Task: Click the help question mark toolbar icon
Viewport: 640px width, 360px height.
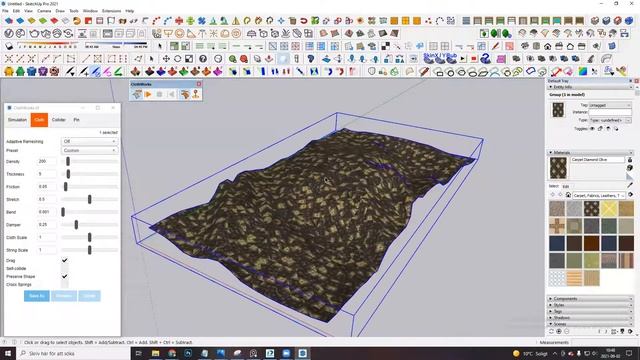Action: point(203,59)
